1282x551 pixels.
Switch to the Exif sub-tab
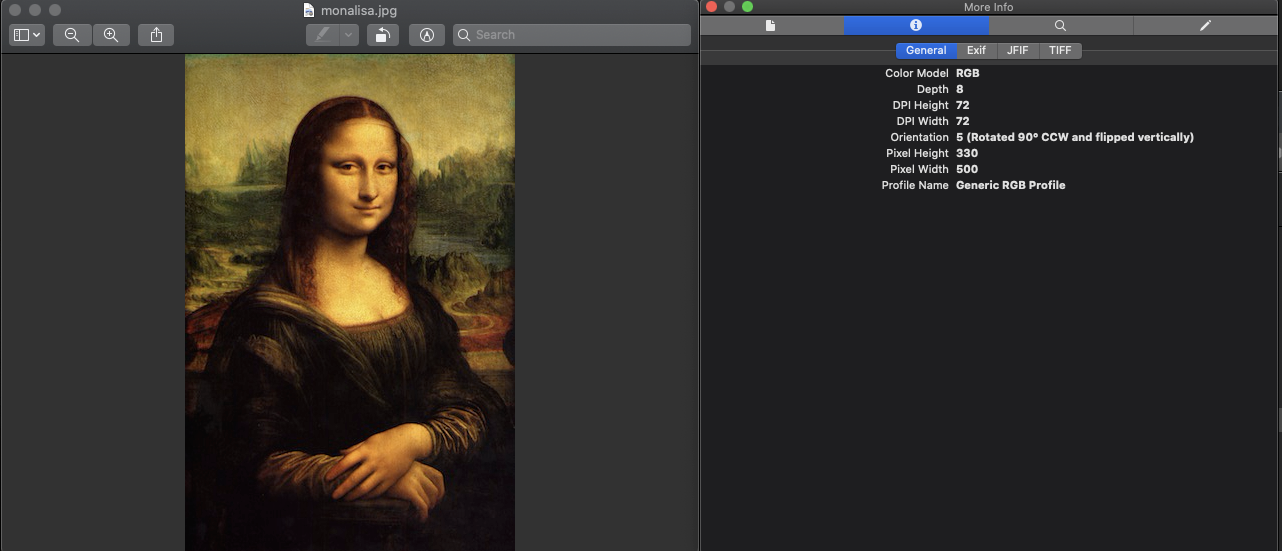[976, 50]
